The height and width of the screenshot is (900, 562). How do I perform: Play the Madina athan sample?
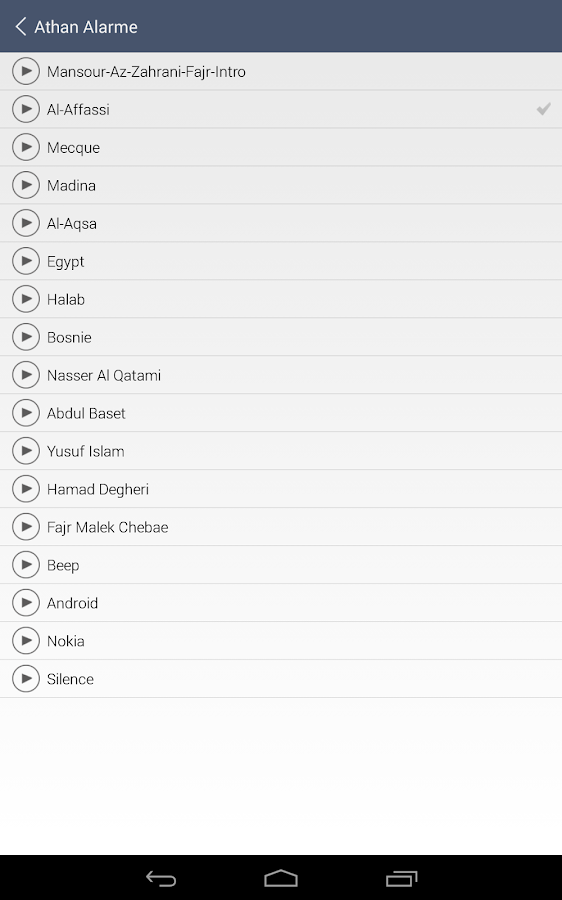[26, 185]
